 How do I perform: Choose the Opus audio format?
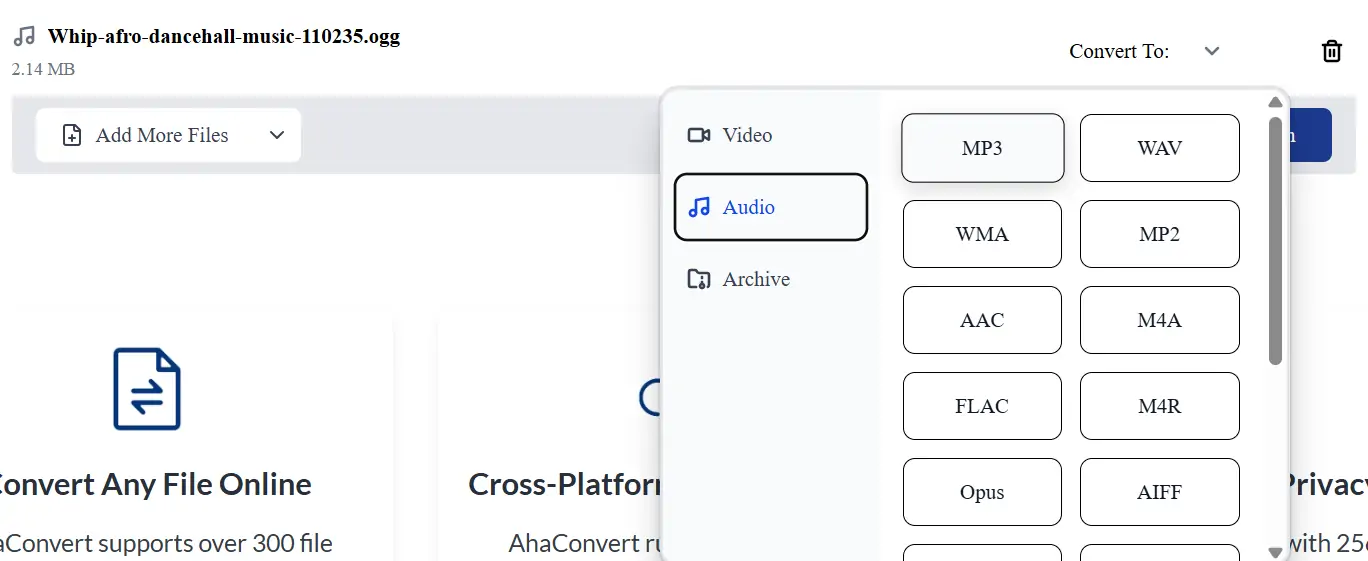[982, 492]
